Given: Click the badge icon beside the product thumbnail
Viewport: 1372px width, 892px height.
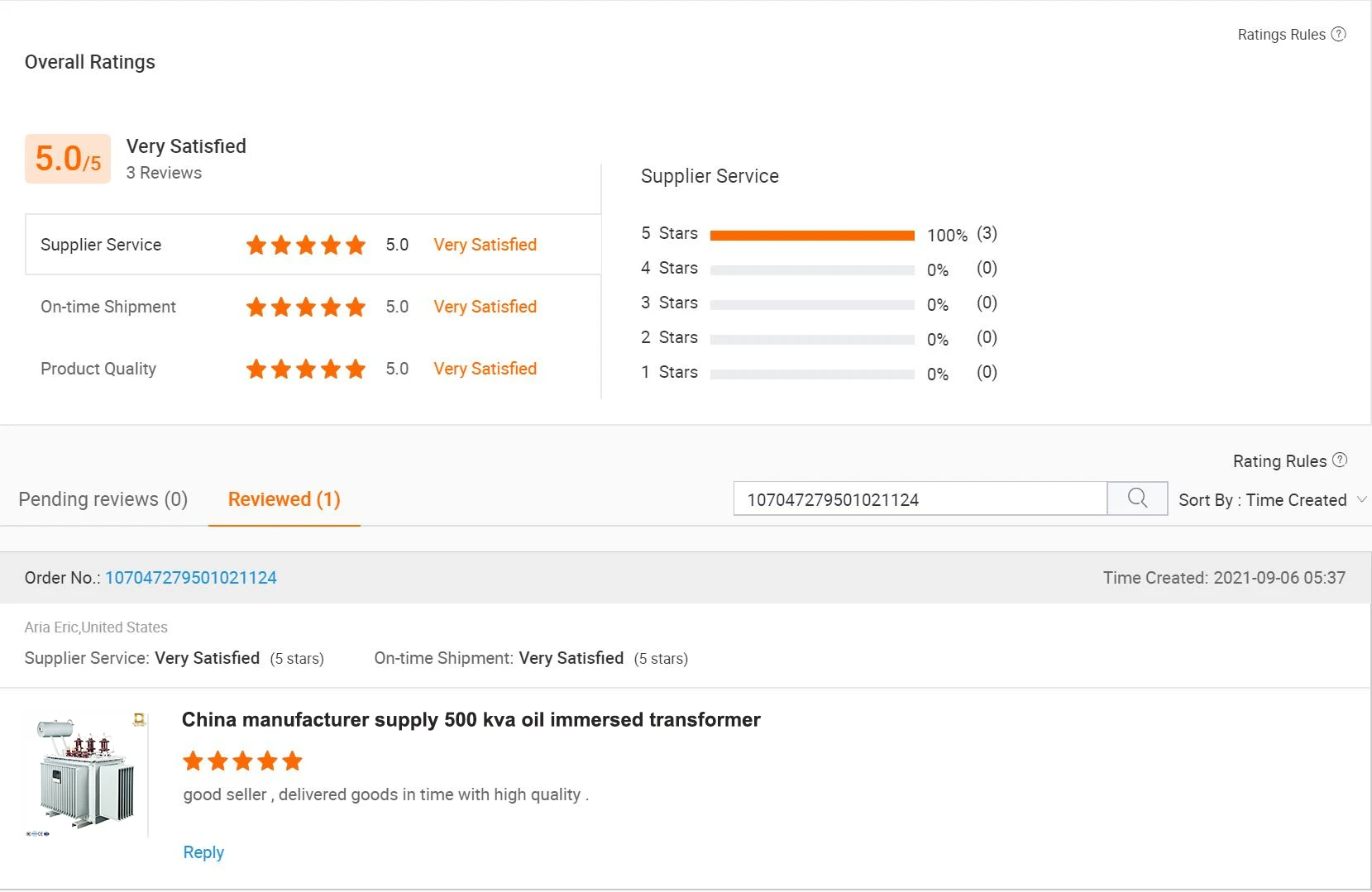Looking at the screenshot, I should (140, 719).
